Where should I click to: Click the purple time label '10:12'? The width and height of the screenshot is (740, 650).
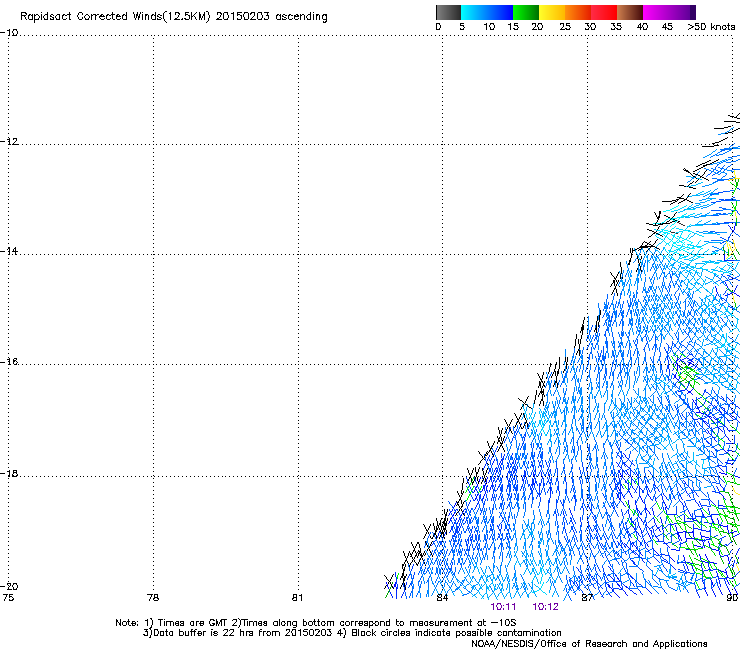(x=546, y=607)
